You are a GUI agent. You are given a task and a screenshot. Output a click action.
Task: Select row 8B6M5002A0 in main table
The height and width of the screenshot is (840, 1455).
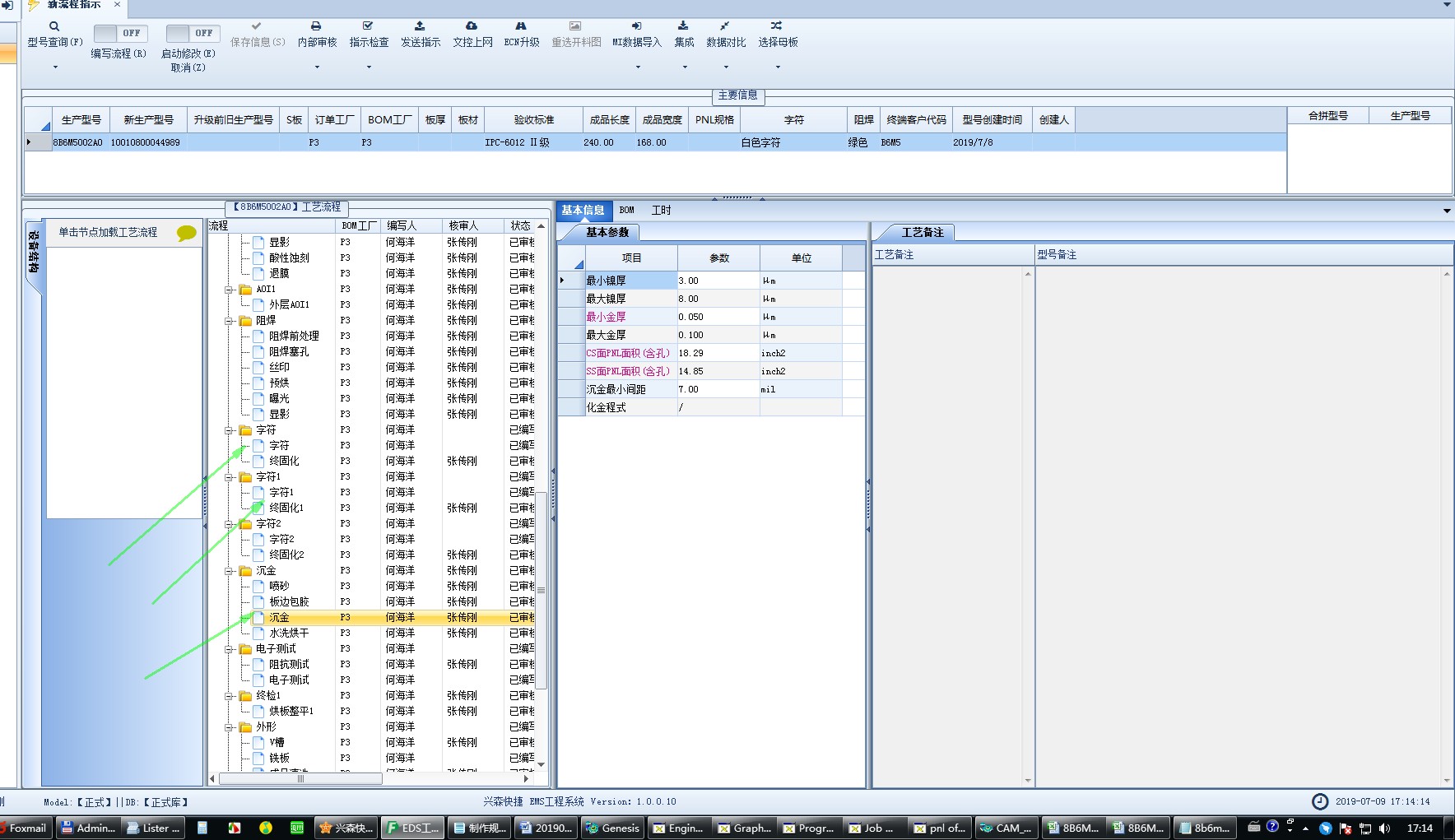tap(655, 143)
